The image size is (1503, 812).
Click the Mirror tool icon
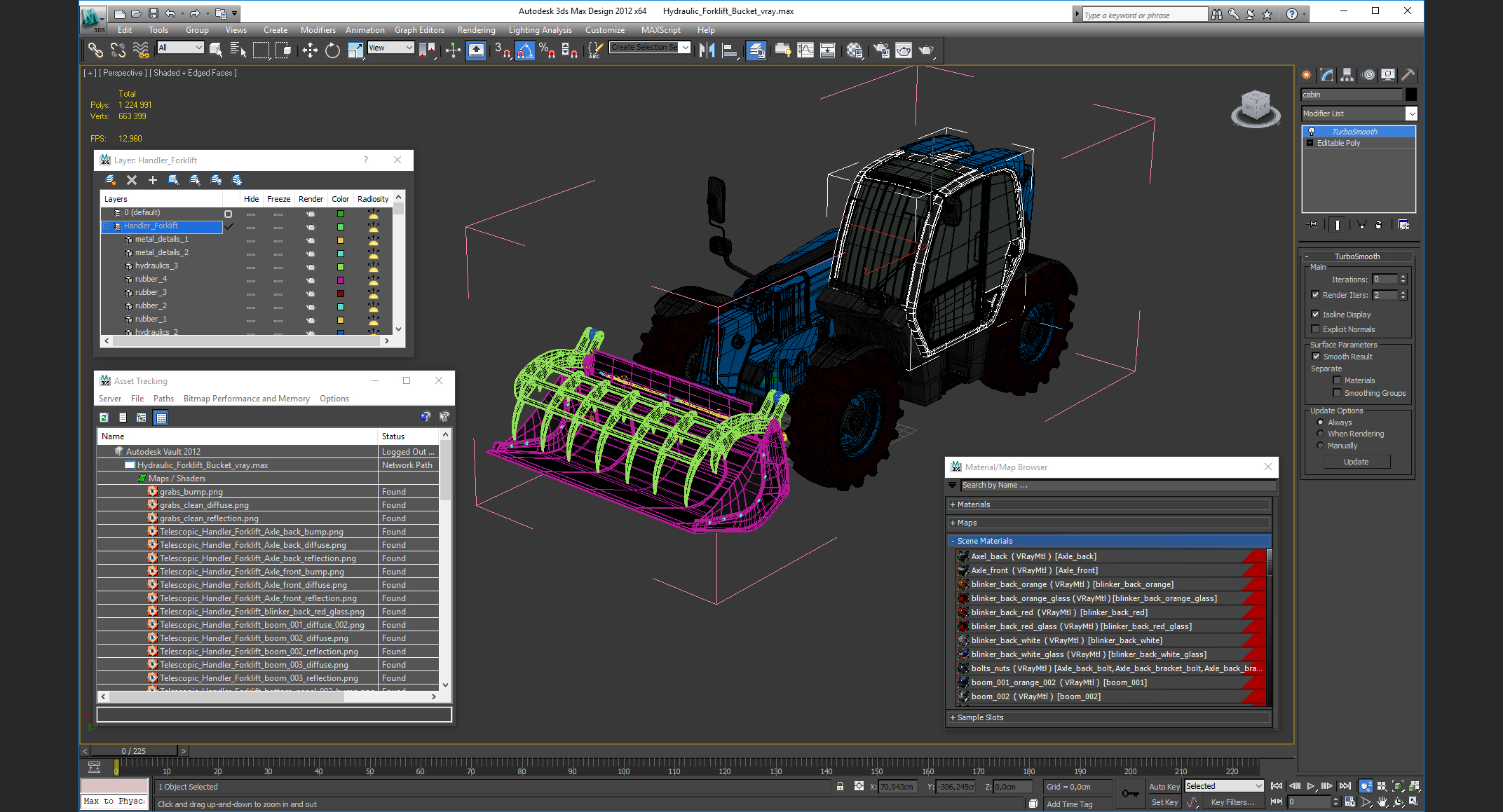(707, 50)
